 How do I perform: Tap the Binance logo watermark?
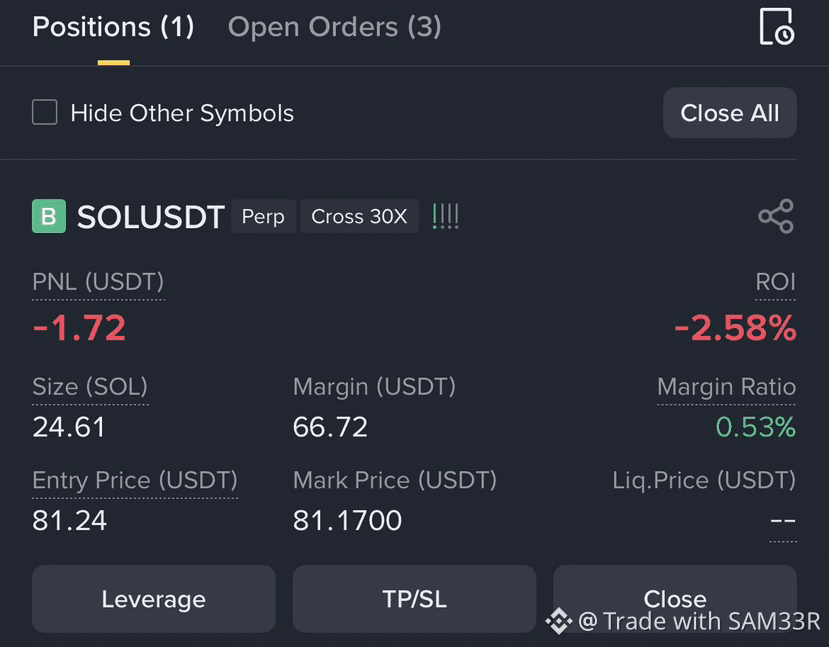click(x=559, y=621)
